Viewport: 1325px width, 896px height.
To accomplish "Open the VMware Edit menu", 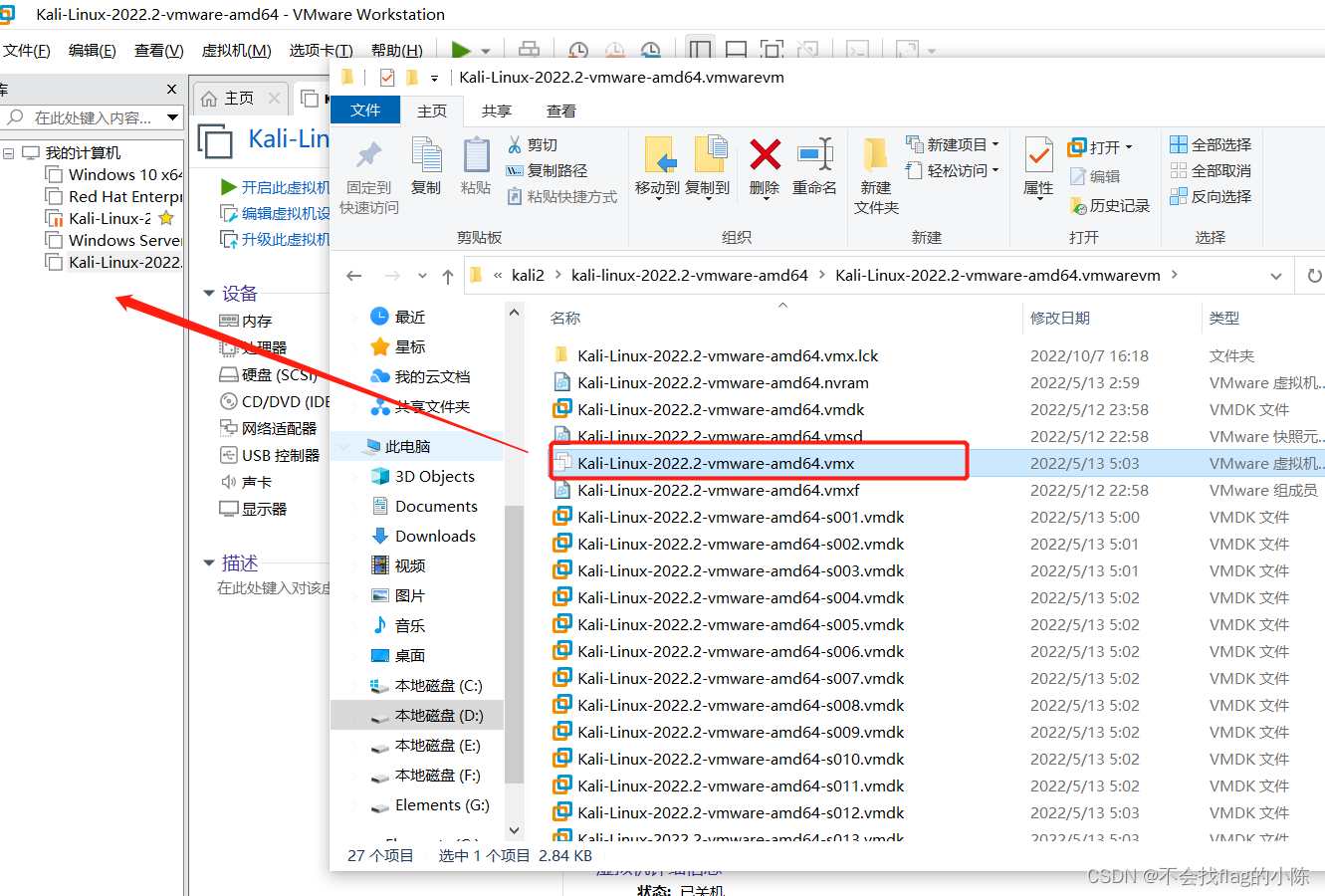I will click(x=93, y=51).
